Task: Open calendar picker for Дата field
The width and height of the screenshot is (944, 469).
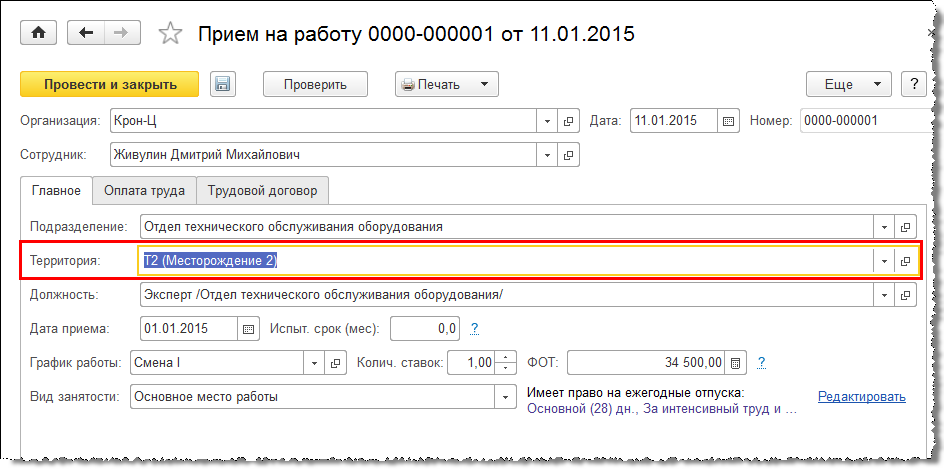Action: click(728, 121)
